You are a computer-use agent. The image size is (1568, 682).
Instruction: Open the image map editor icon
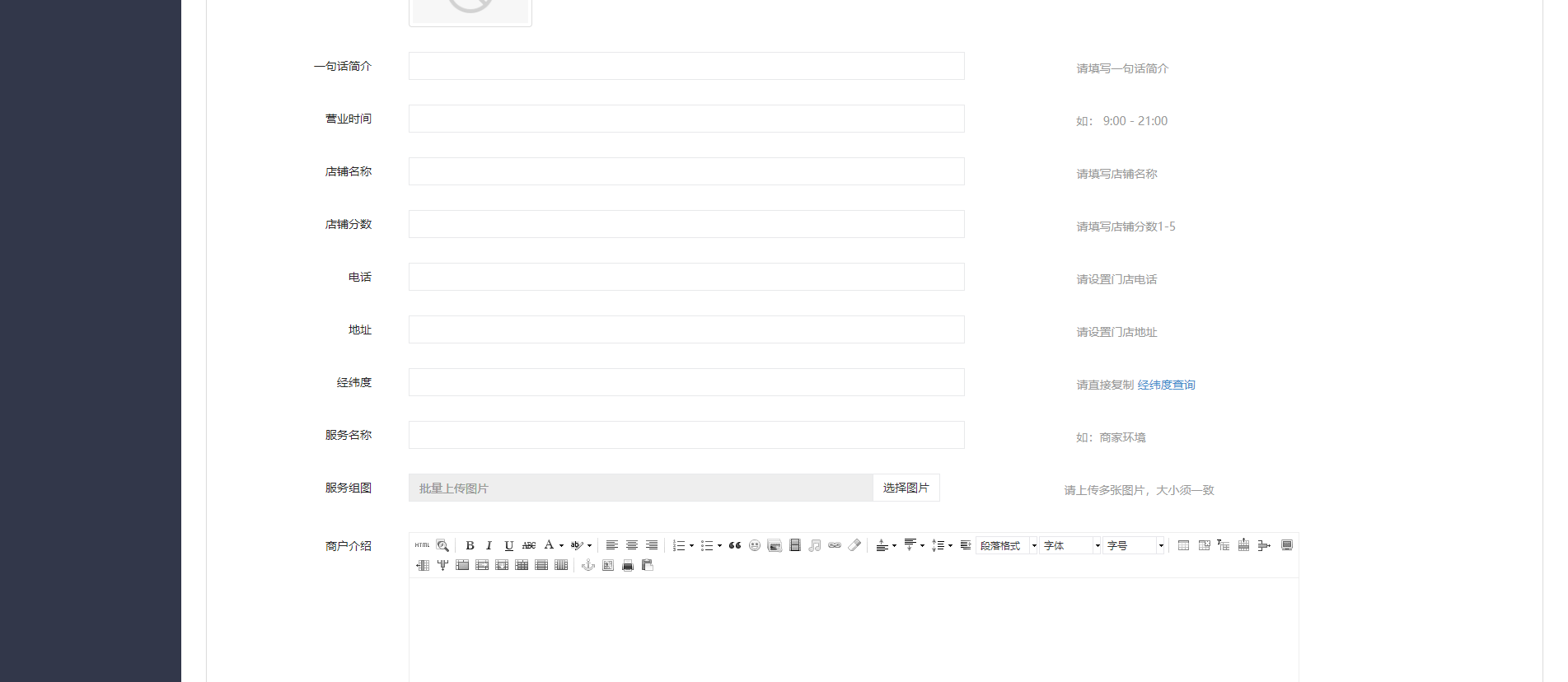point(608,565)
